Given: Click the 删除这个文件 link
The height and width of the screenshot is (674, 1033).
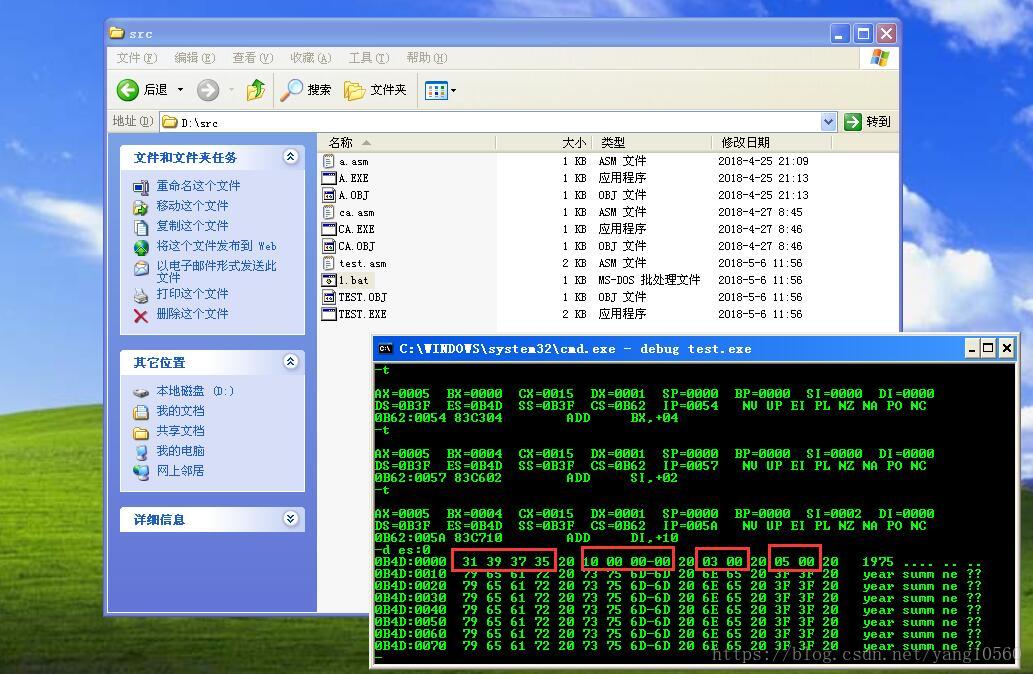Looking at the screenshot, I should pos(192,314).
